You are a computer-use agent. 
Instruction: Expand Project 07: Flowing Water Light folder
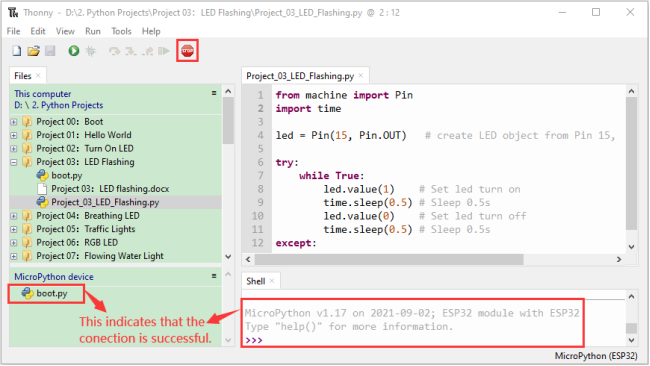click(14, 256)
